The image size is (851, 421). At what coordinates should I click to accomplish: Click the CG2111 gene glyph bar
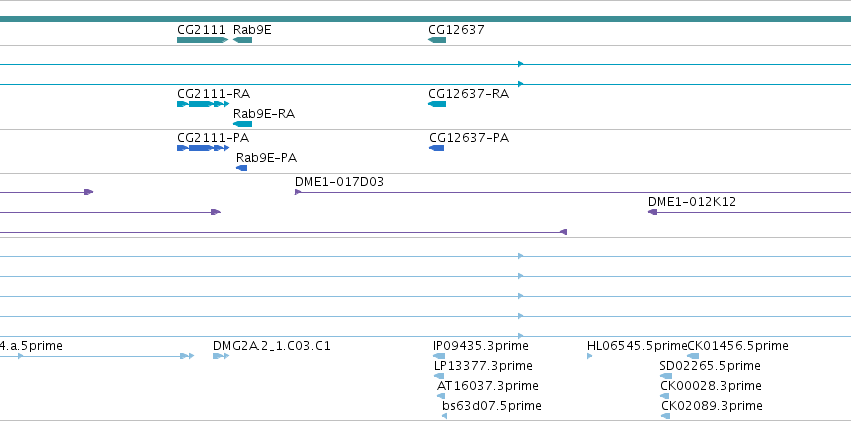(x=202, y=40)
